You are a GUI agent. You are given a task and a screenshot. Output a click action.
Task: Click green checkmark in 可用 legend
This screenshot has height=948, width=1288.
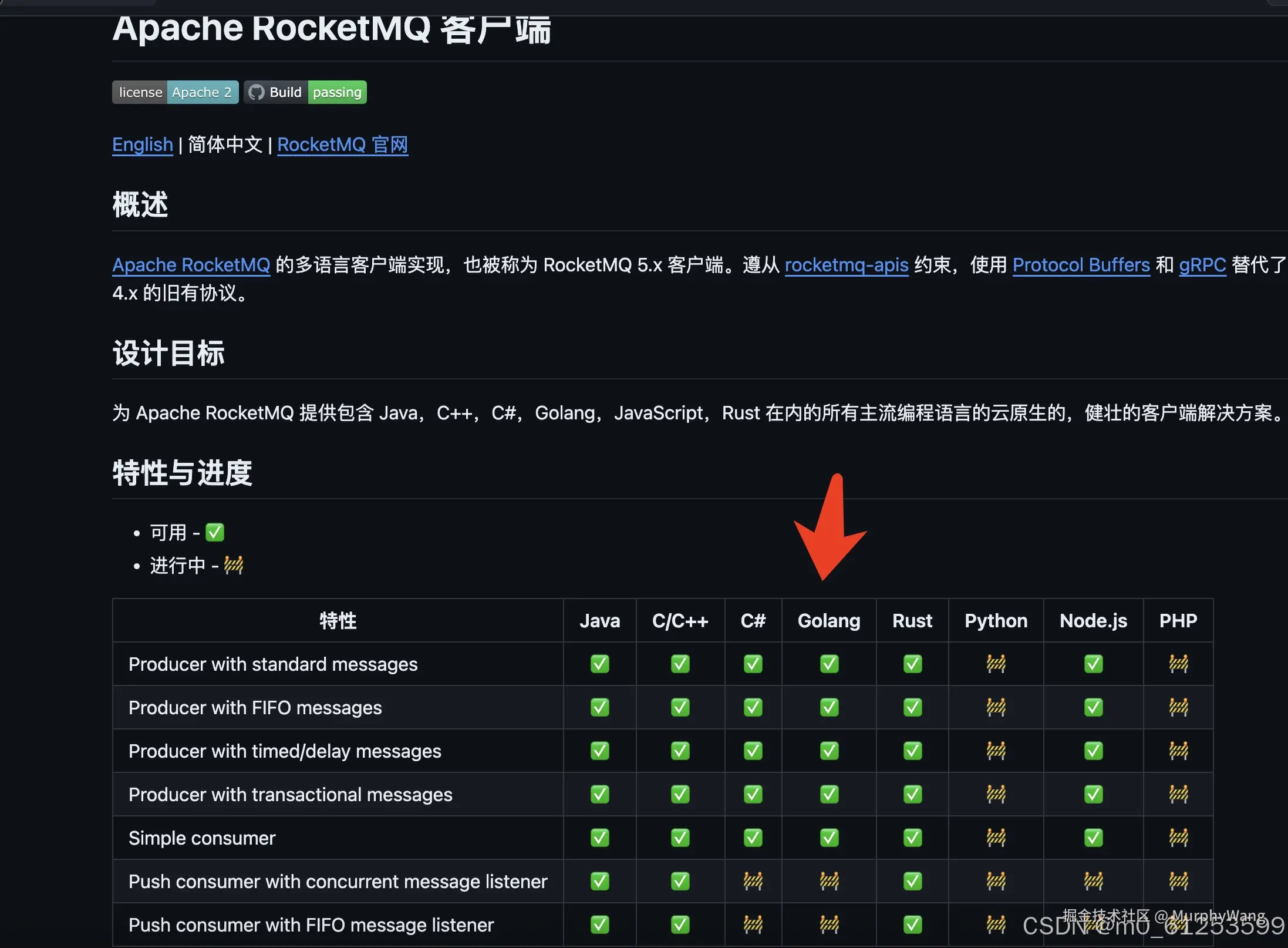[x=215, y=532]
